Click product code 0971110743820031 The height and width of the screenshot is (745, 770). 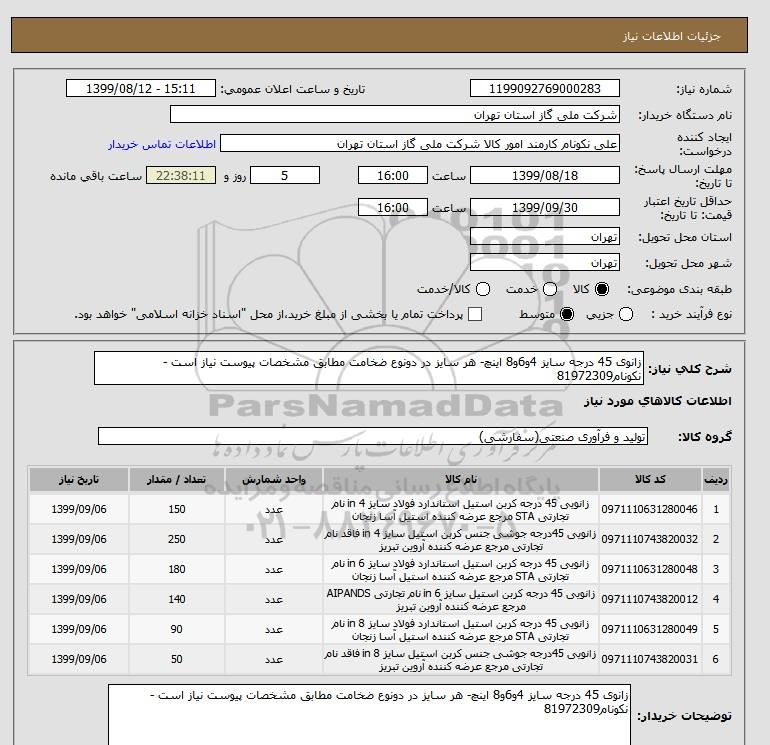(x=649, y=659)
